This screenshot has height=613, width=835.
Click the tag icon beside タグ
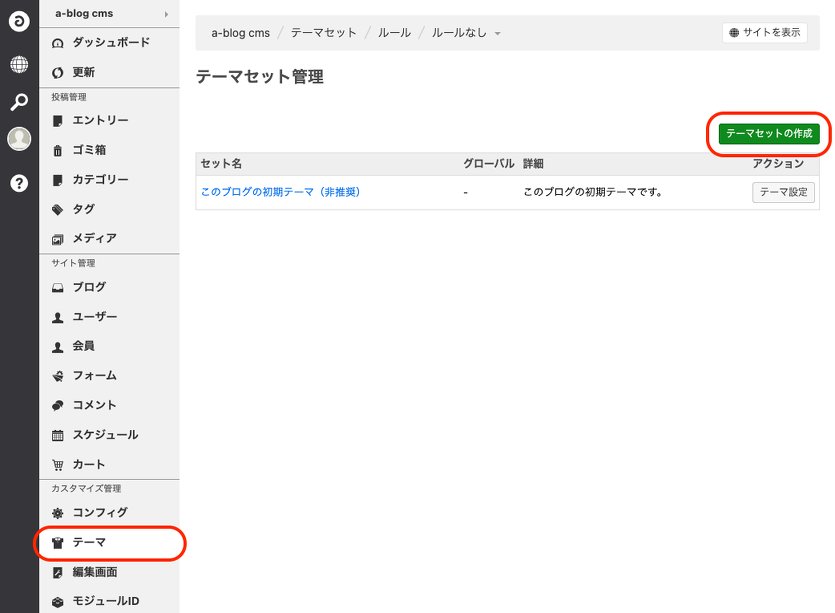[58, 210]
